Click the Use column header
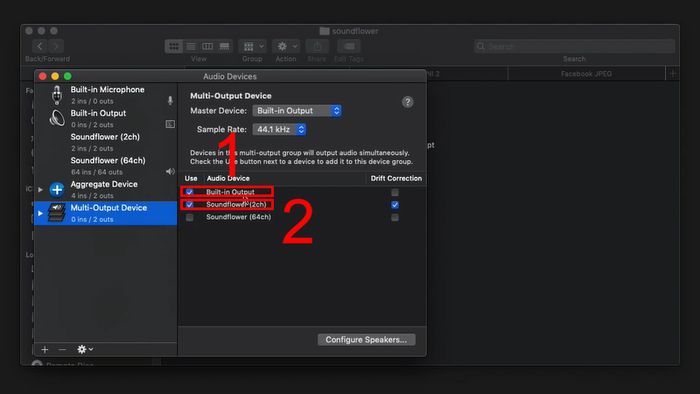The image size is (700, 394). click(x=191, y=178)
